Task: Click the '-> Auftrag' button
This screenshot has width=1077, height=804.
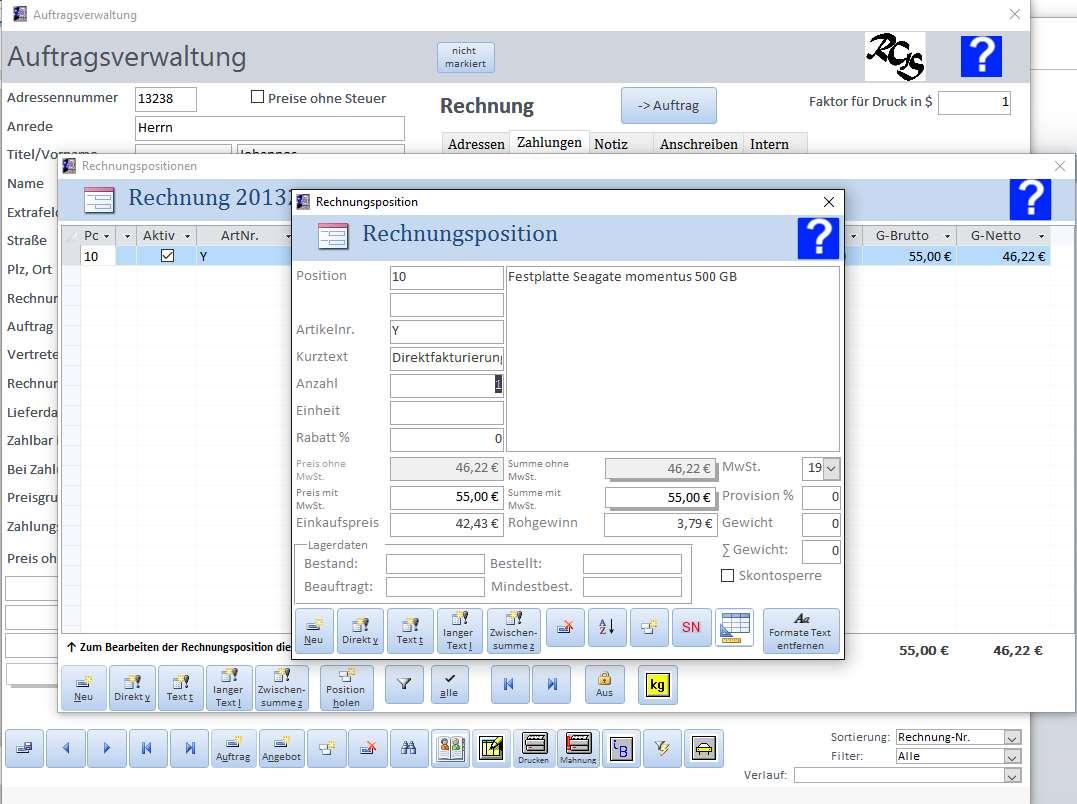Action: pyautogui.click(x=668, y=106)
